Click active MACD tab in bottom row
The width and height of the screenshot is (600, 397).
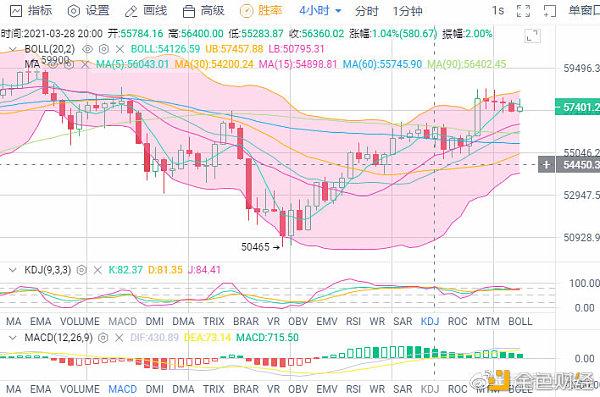(x=122, y=389)
